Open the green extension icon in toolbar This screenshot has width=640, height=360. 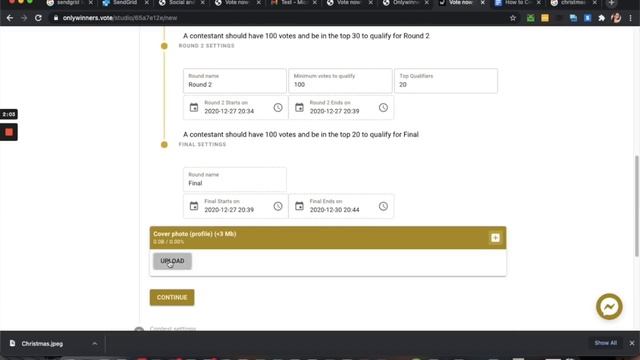531,18
